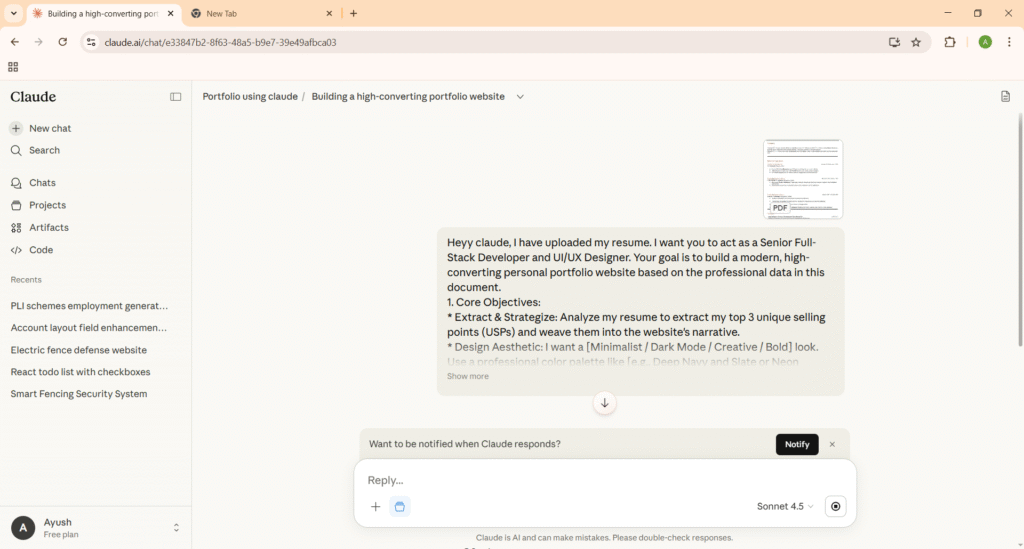Dismiss the notification prompt banner
This screenshot has height=549, width=1024.
832,444
